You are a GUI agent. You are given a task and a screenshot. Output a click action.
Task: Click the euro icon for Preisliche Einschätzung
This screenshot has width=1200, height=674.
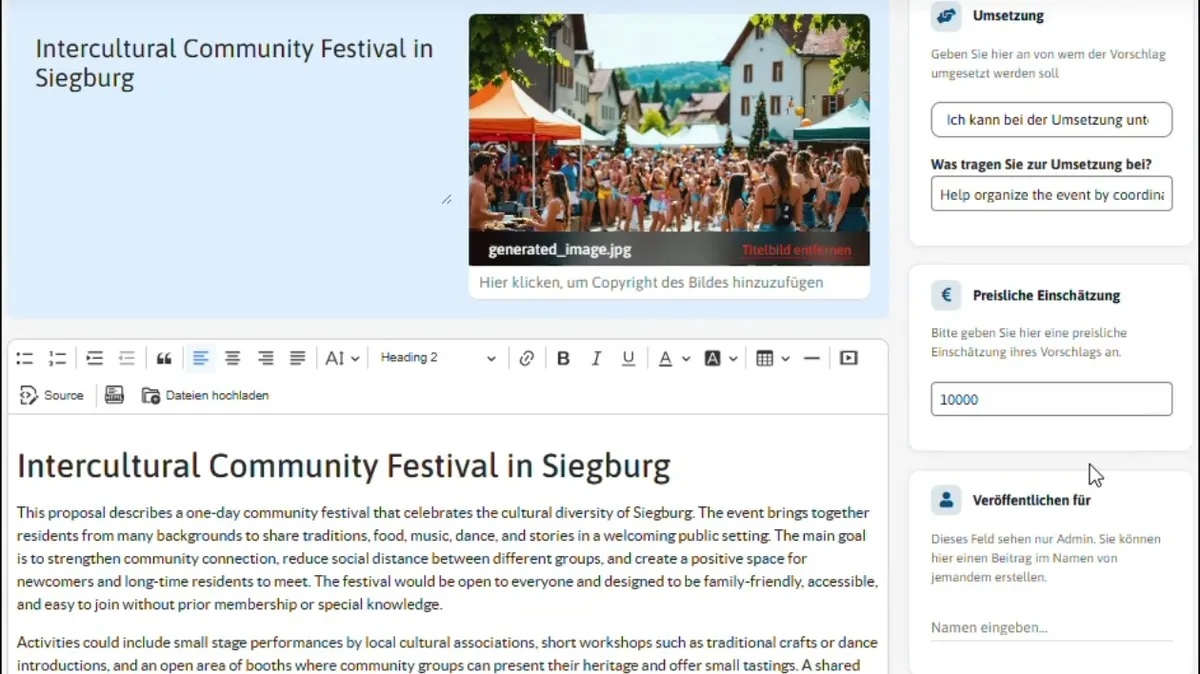click(945, 295)
